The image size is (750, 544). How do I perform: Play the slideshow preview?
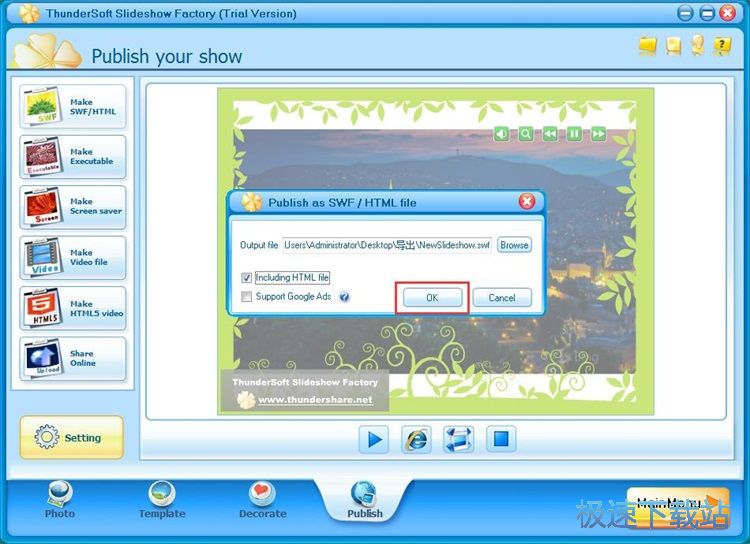[374, 439]
